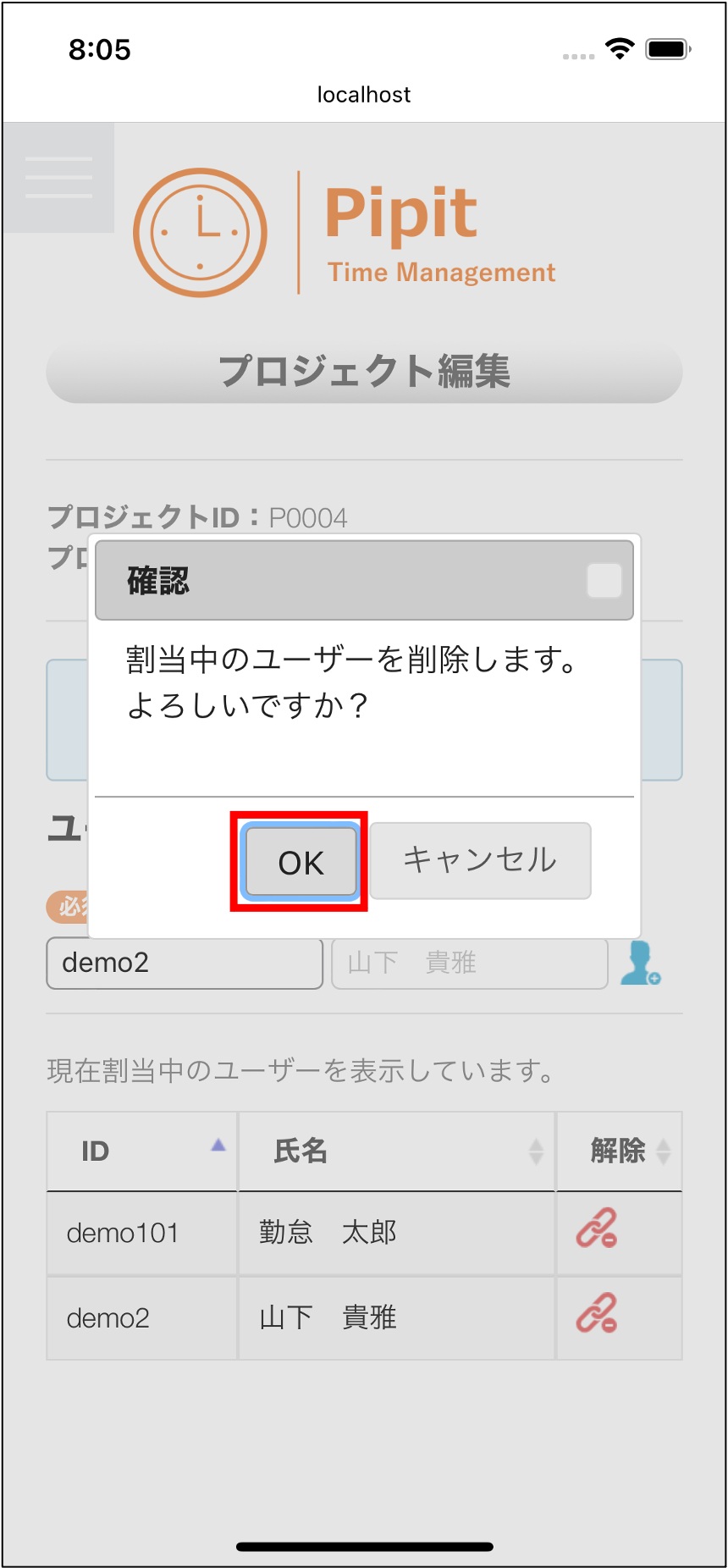Confirm deletion with the OK button
Screen dimensions: 728x1568
301,862
